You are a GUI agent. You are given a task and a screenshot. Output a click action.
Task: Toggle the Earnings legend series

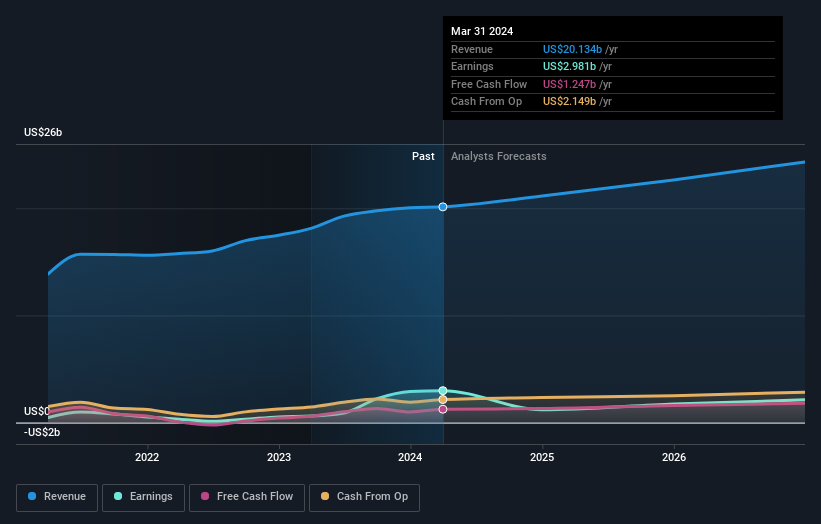pos(143,497)
